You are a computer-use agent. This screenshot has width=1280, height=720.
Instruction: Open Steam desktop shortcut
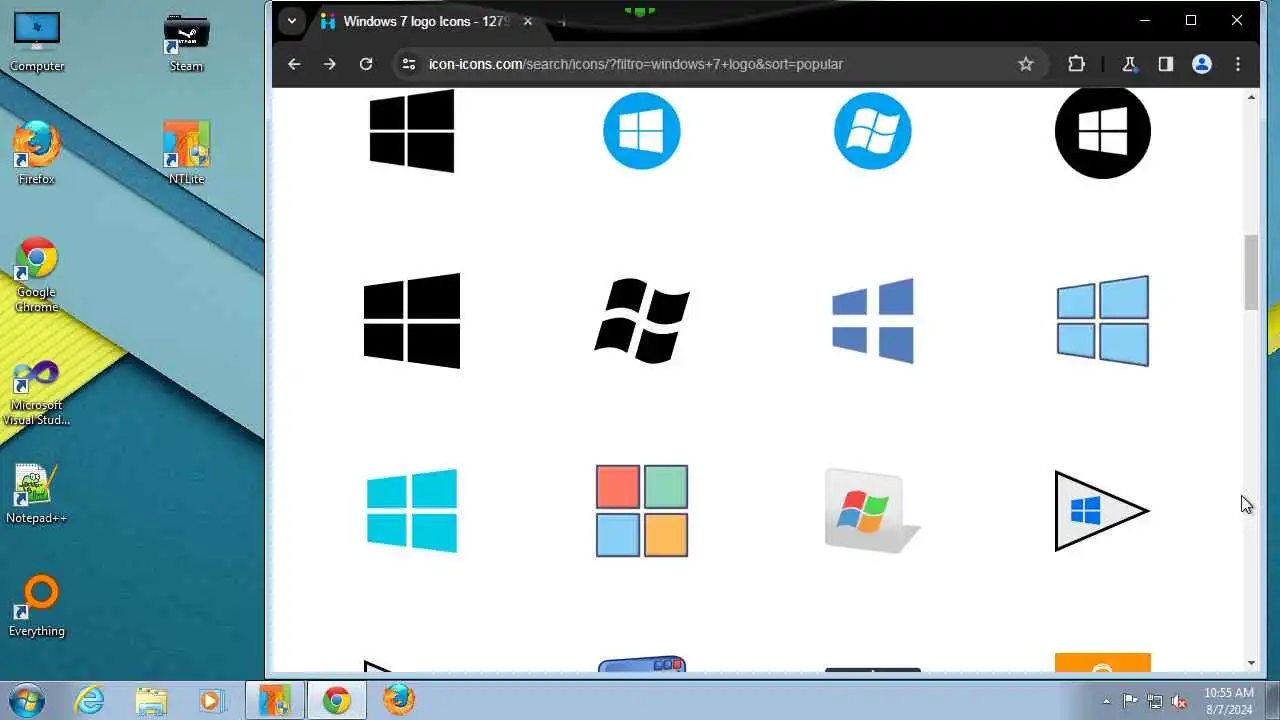186,43
